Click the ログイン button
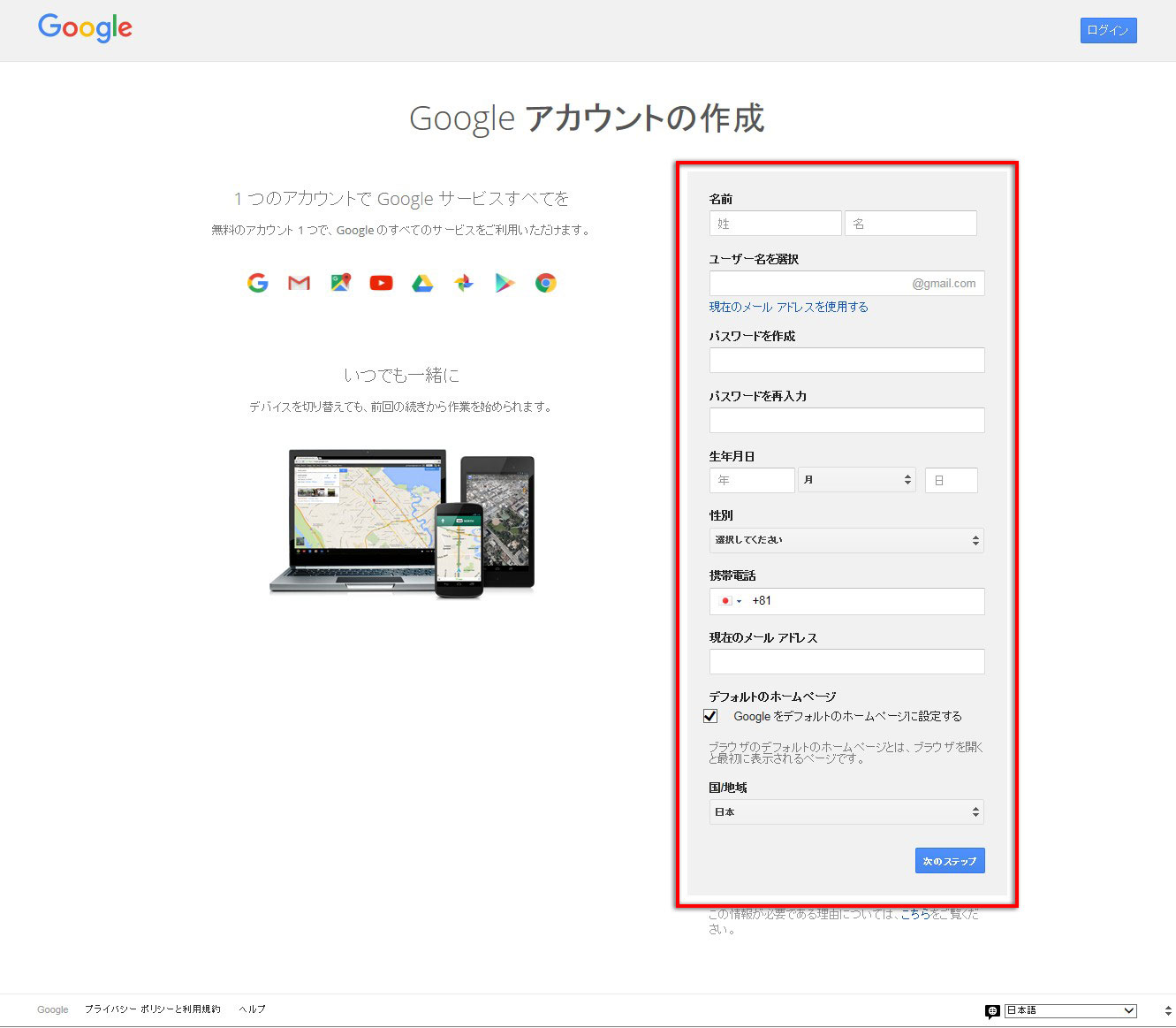The image size is (1176, 1028). tap(1108, 29)
